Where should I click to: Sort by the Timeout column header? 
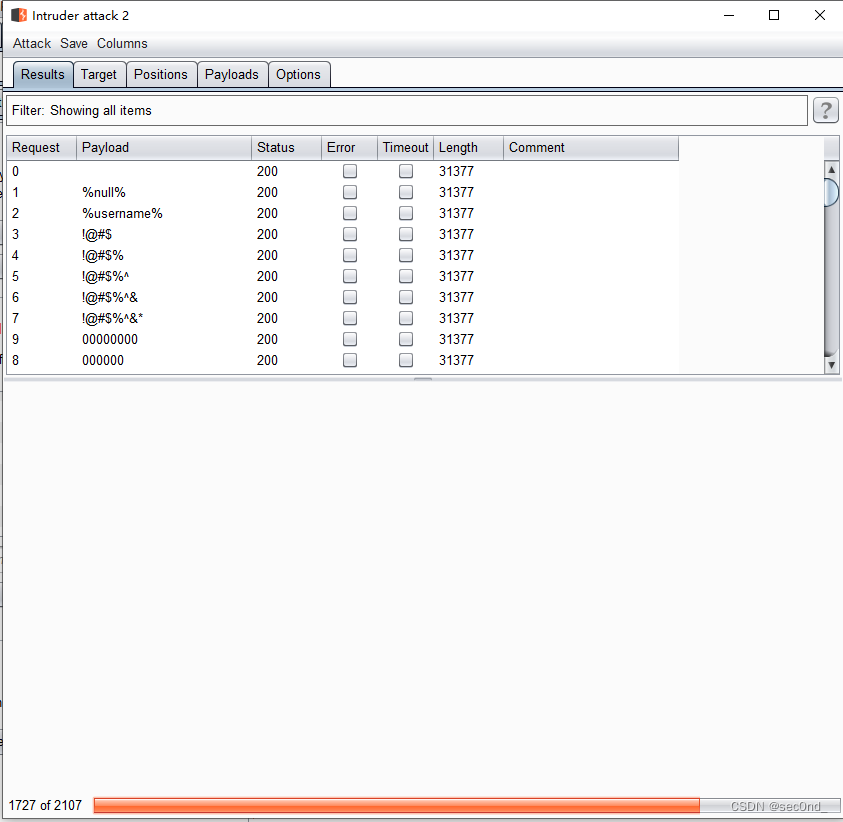[405, 148]
